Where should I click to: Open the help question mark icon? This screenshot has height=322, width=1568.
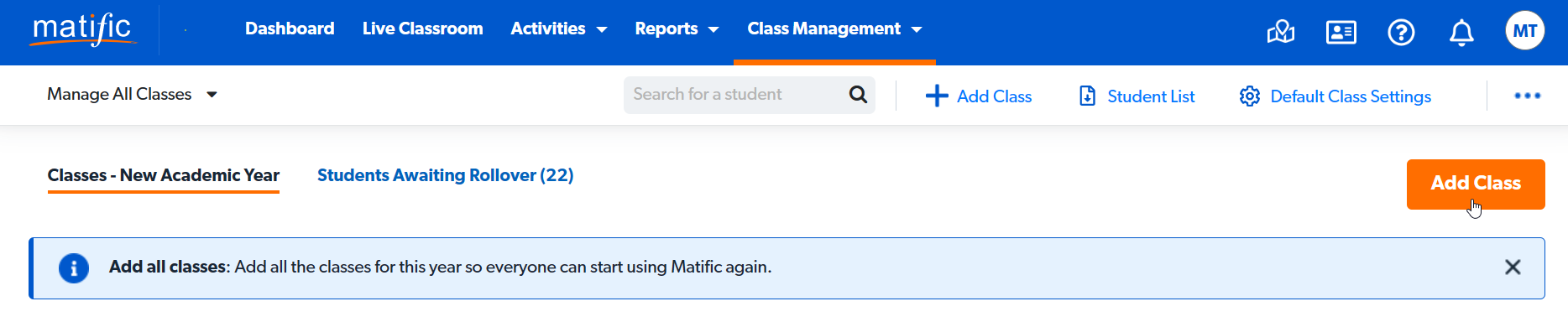tap(1401, 33)
